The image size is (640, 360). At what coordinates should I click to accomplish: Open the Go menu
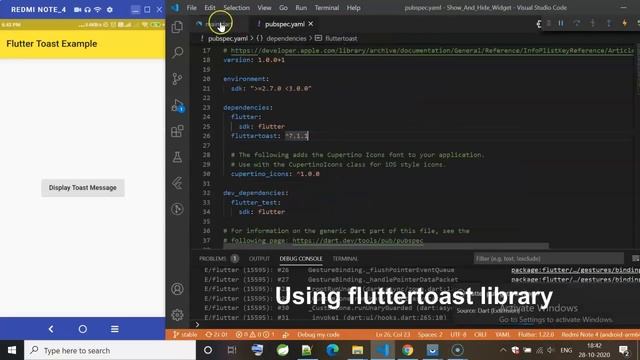click(283, 8)
